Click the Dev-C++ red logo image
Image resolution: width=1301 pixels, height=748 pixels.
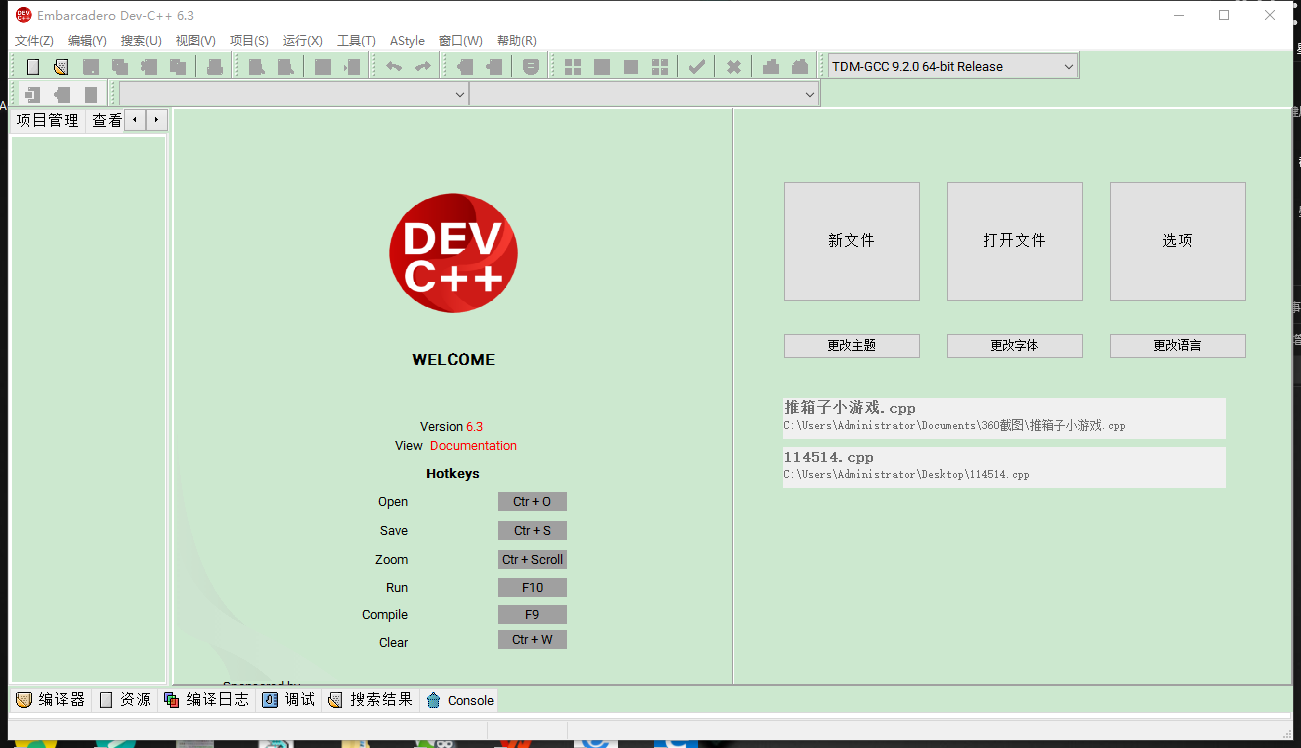(x=453, y=253)
